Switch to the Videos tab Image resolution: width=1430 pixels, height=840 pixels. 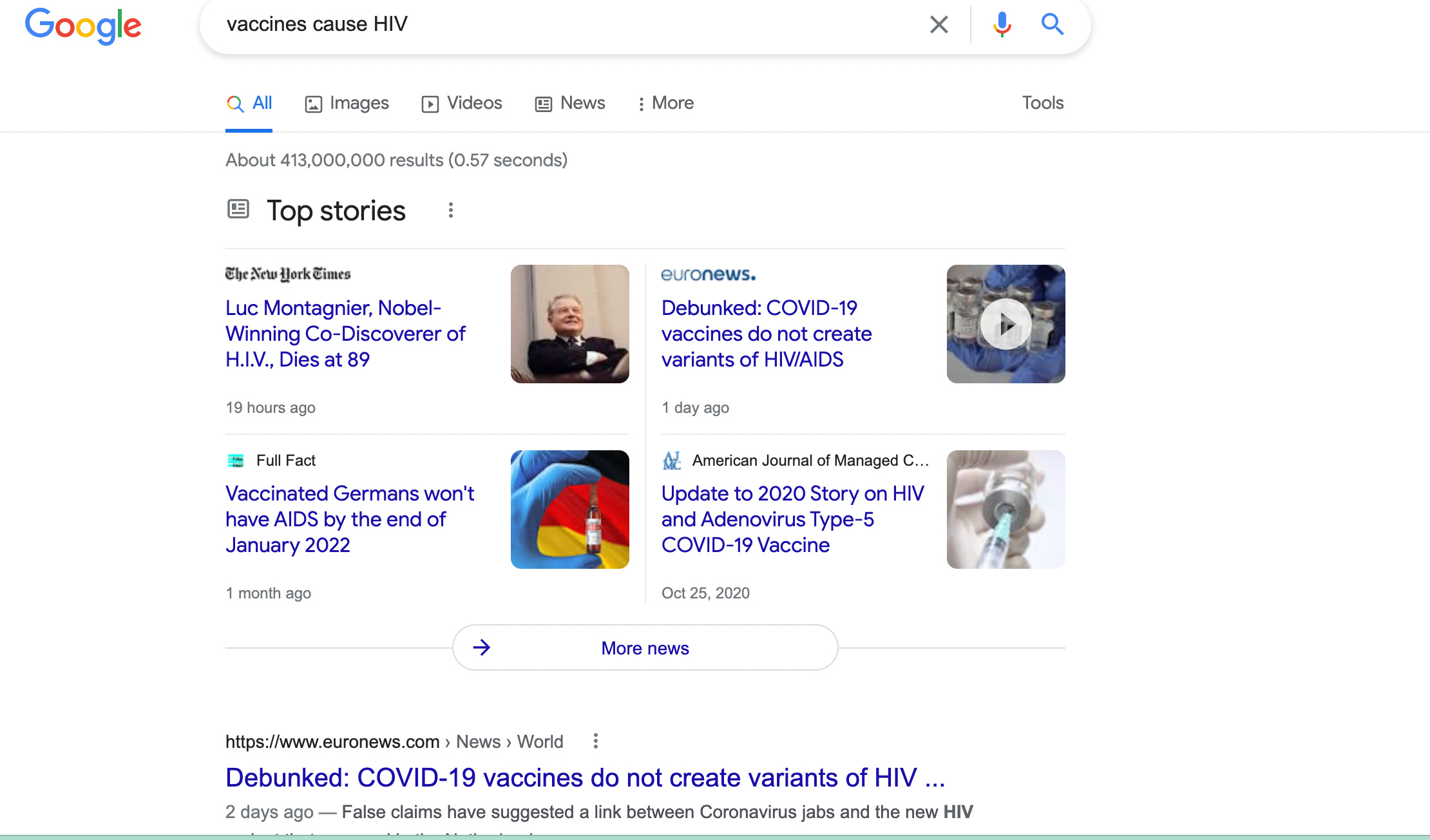462,103
